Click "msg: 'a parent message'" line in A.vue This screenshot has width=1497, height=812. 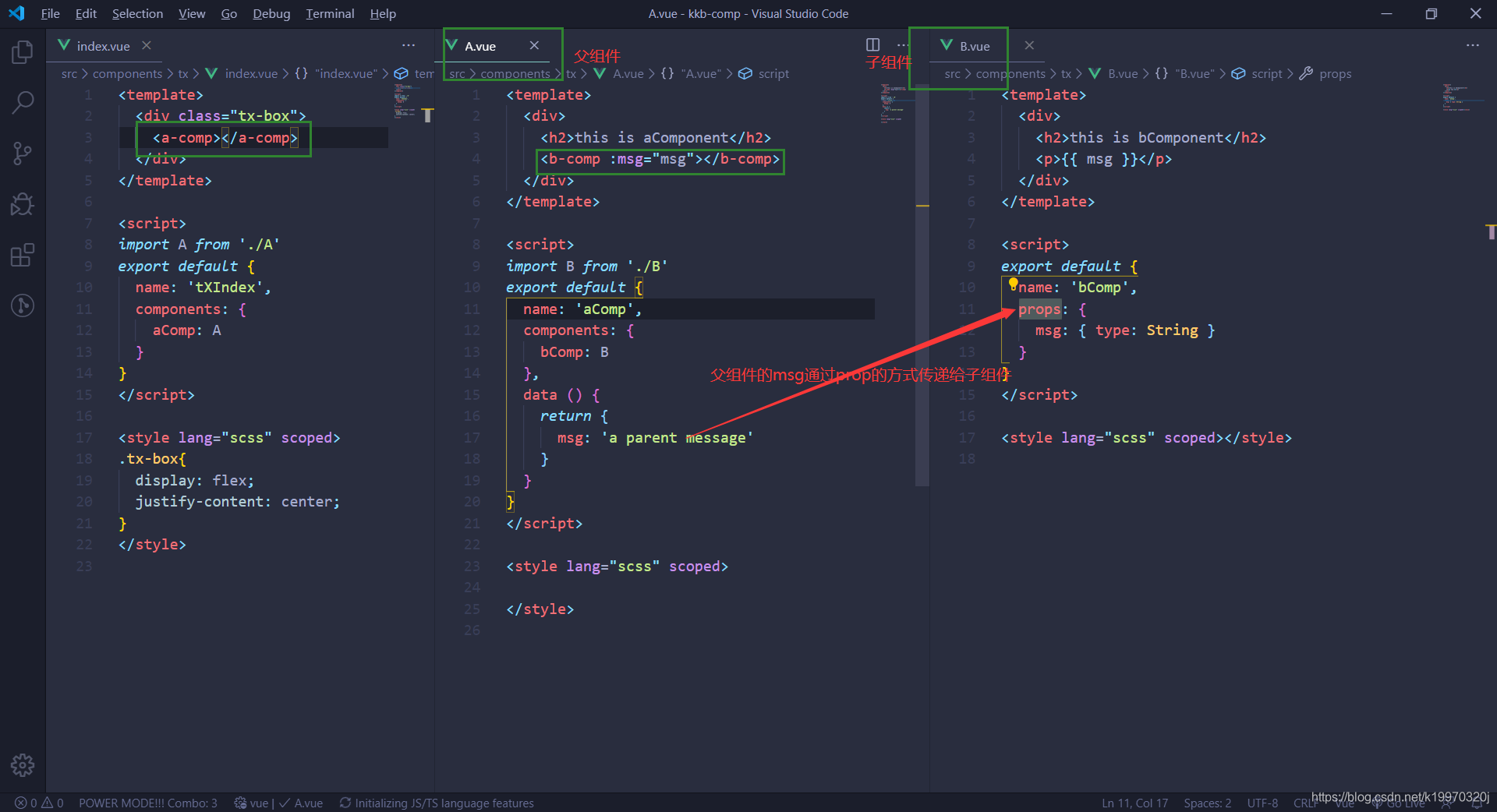(x=655, y=438)
